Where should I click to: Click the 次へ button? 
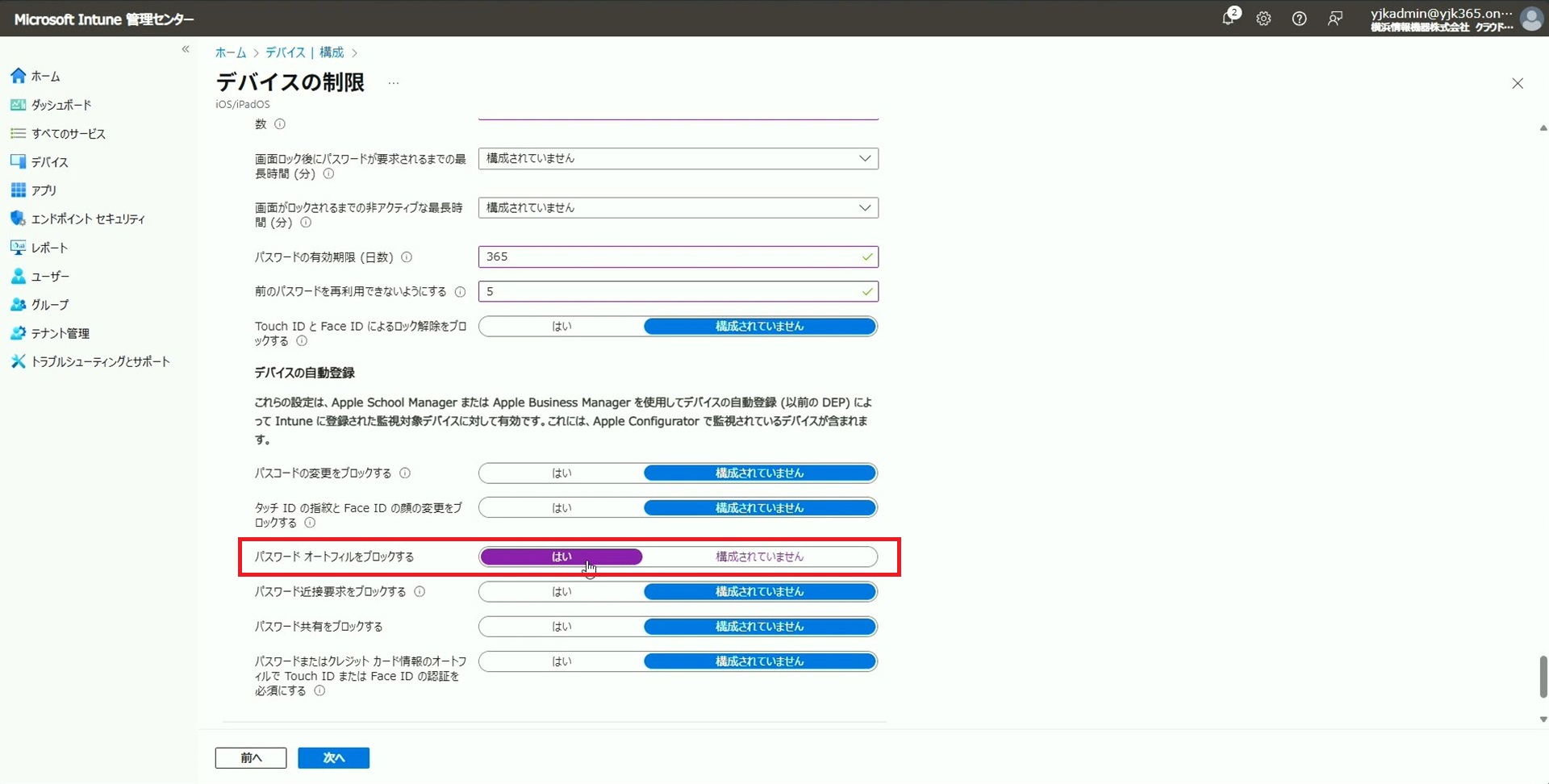[x=333, y=758]
